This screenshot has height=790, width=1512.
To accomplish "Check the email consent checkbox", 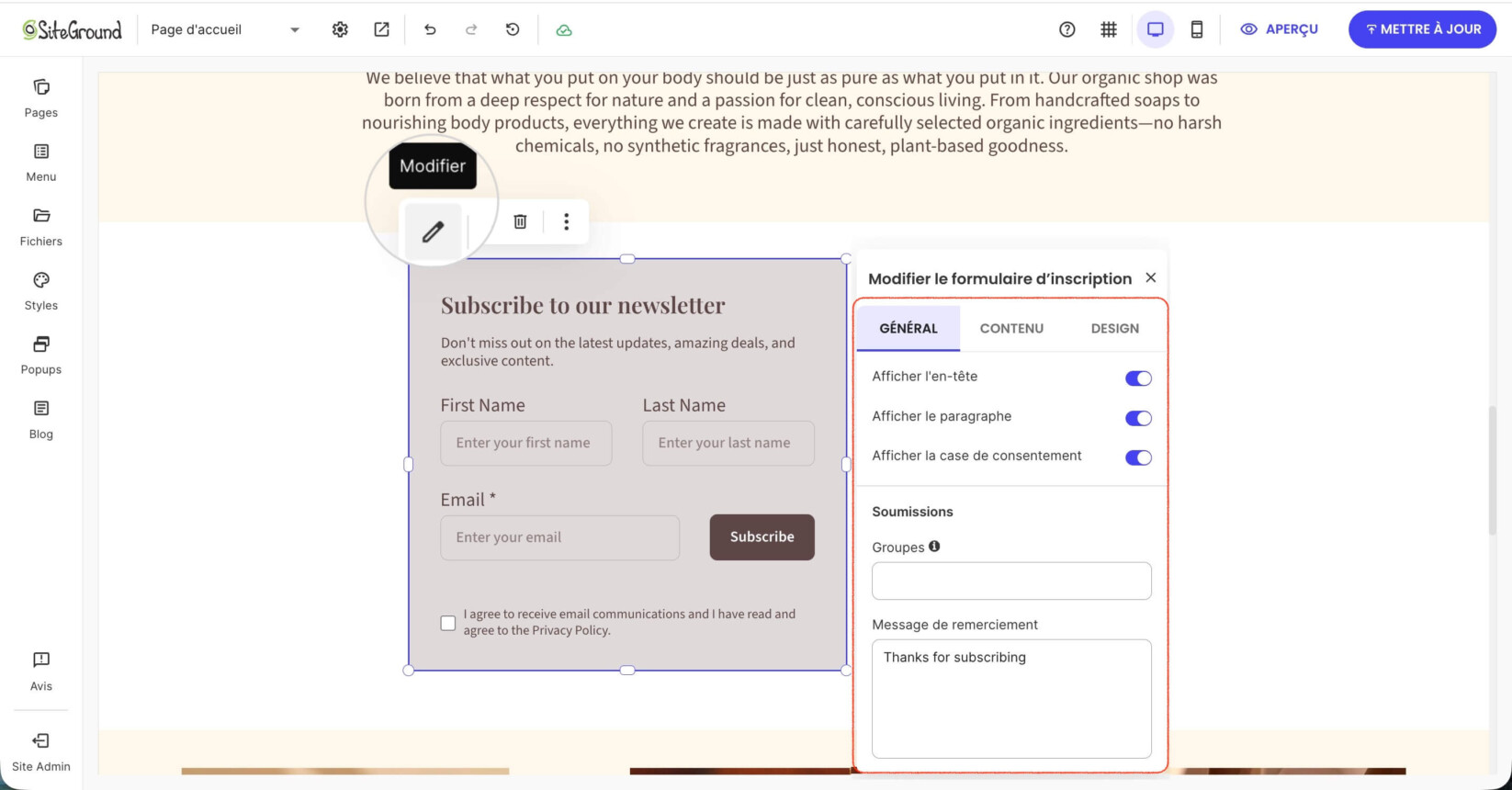I will (x=448, y=623).
